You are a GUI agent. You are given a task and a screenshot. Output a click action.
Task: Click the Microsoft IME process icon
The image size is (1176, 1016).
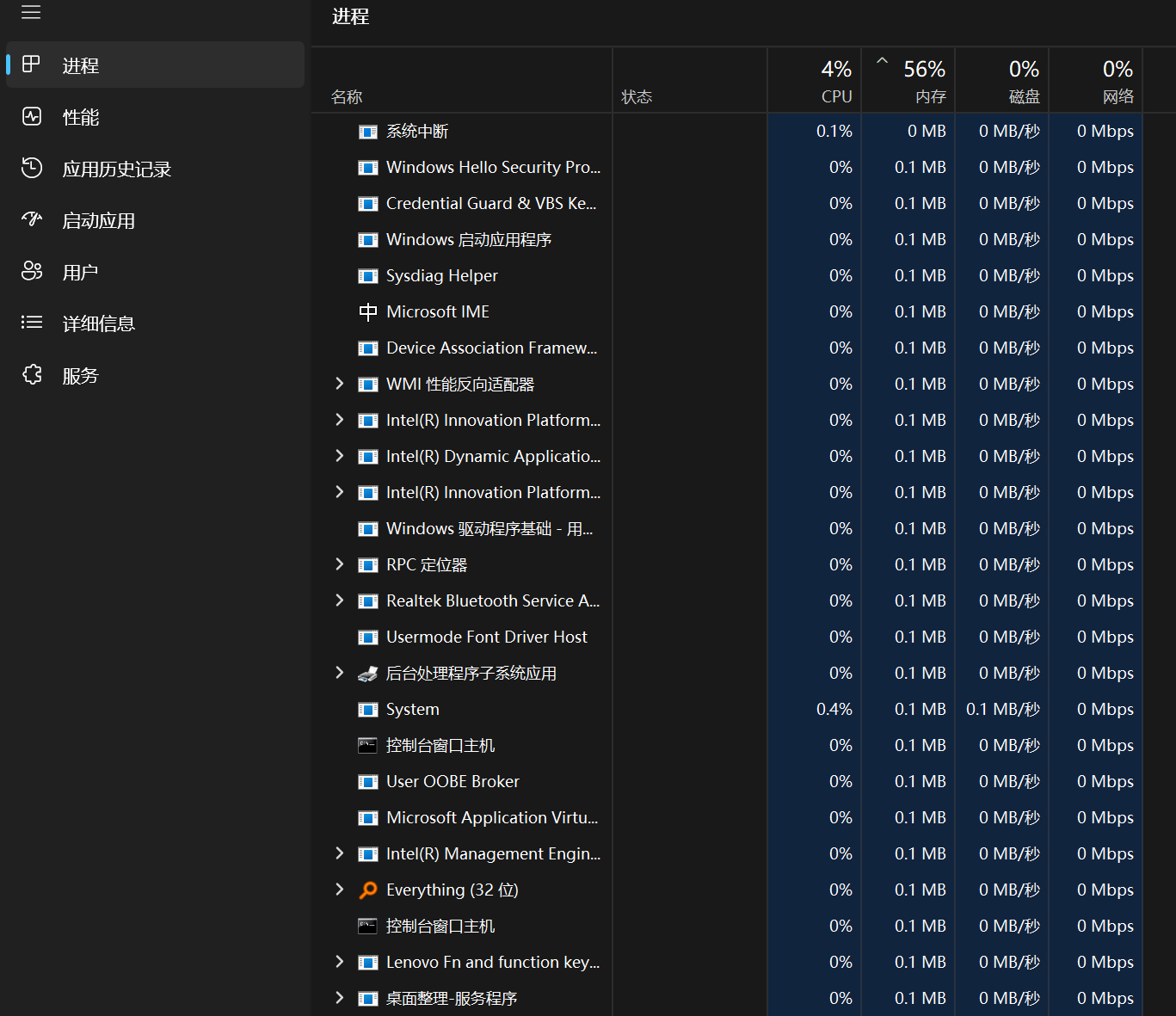tap(368, 312)
